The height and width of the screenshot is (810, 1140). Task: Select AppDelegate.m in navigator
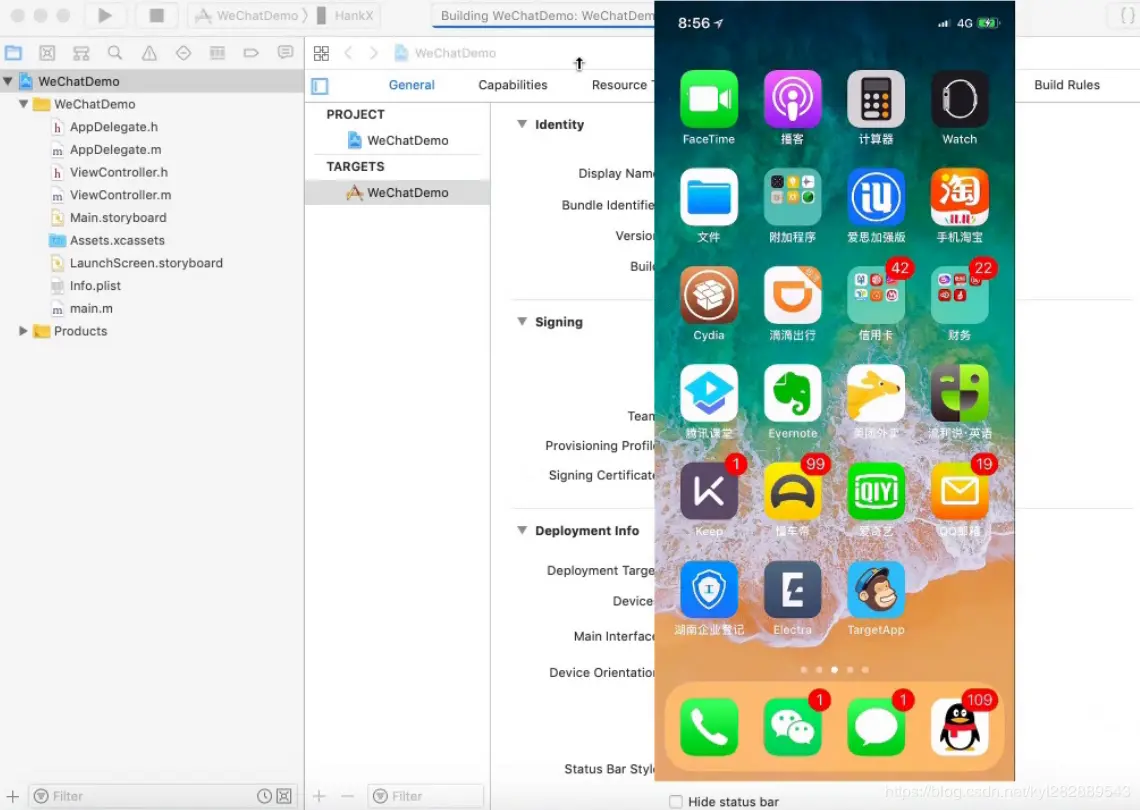click(x=115, y=149)
